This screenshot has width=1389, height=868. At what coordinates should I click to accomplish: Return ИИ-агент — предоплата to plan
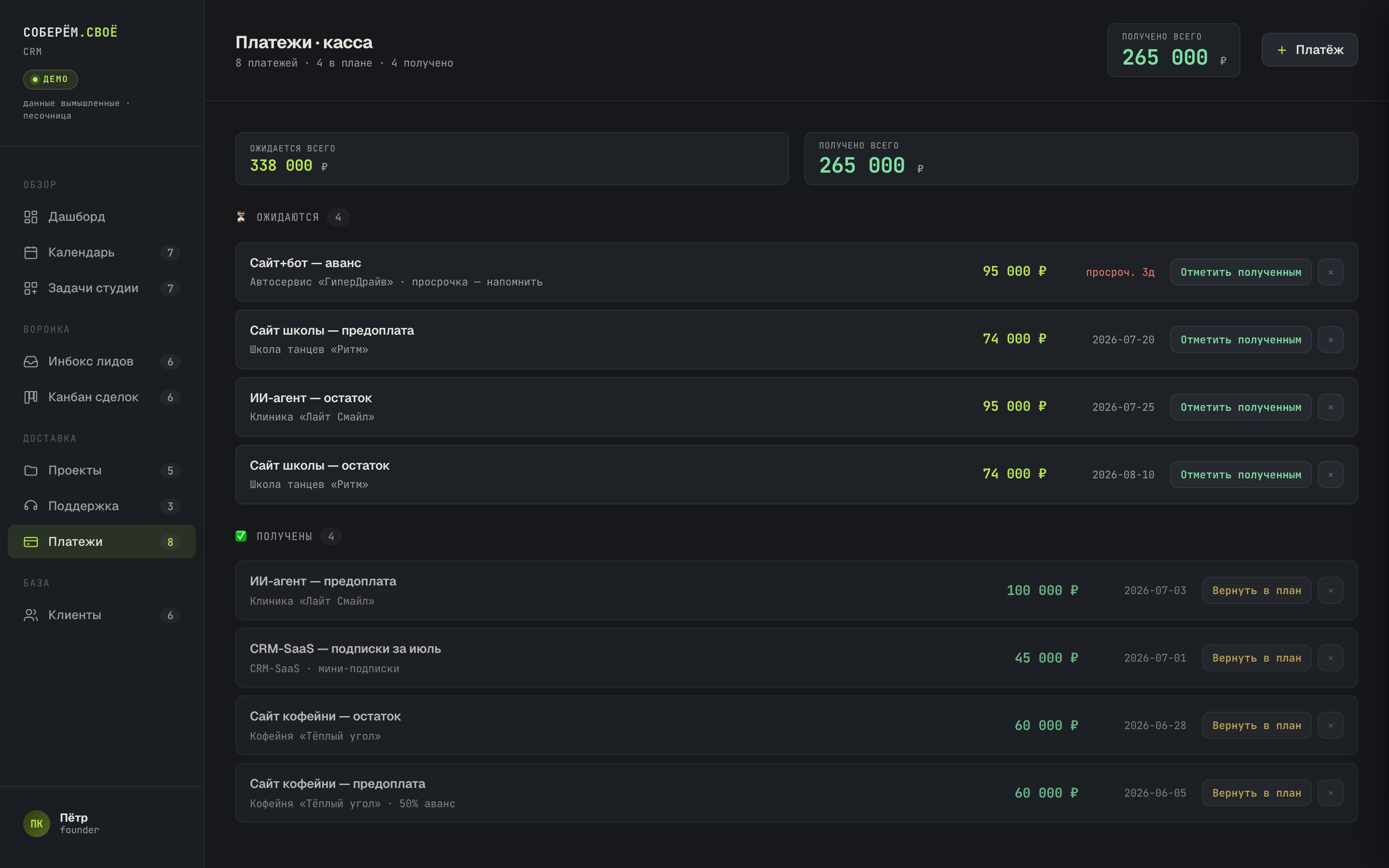click(x=1256, y=590)
